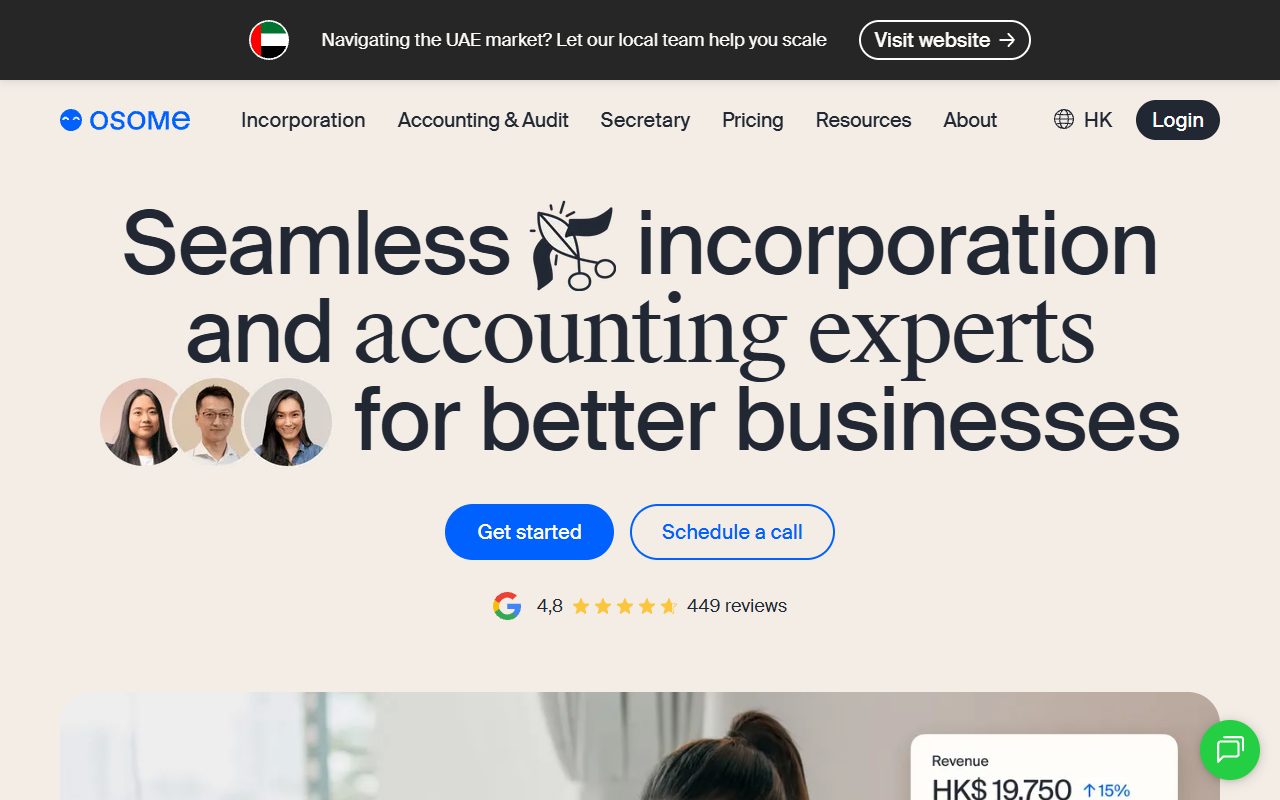Open the green live chat bubble
Image resolution: width=1280 pixels, height=800 pixels.
pos(1230,750)
